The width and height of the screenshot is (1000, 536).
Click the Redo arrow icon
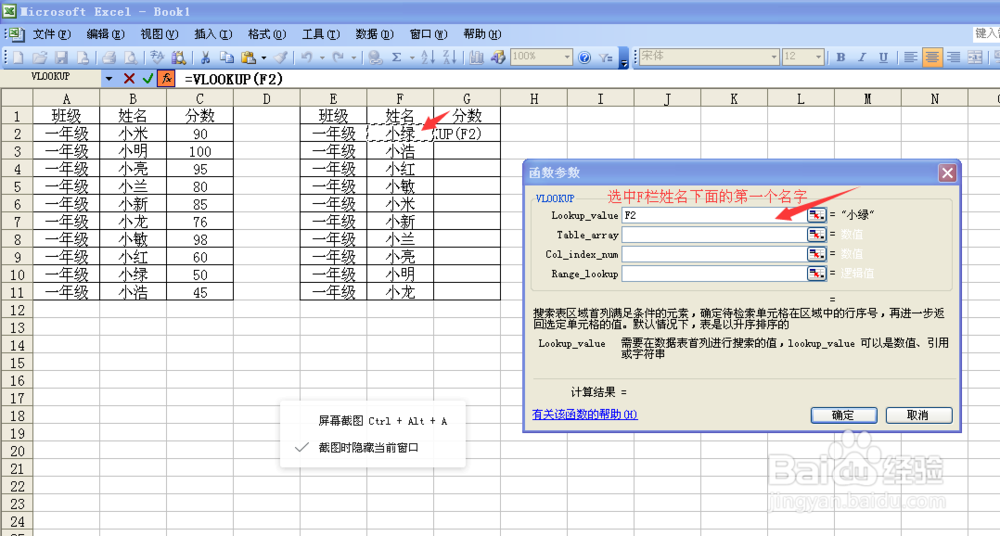pyautogui.click(x=338, y=57)
